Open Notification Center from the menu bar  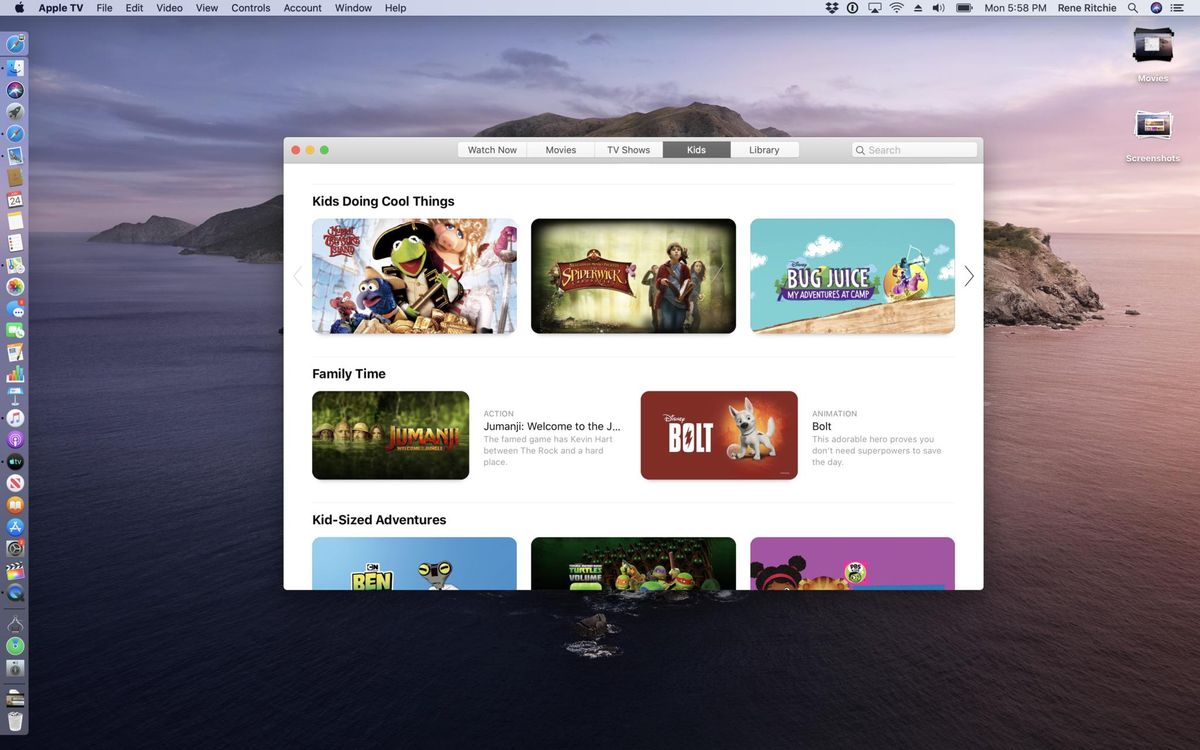(1178, 8)
